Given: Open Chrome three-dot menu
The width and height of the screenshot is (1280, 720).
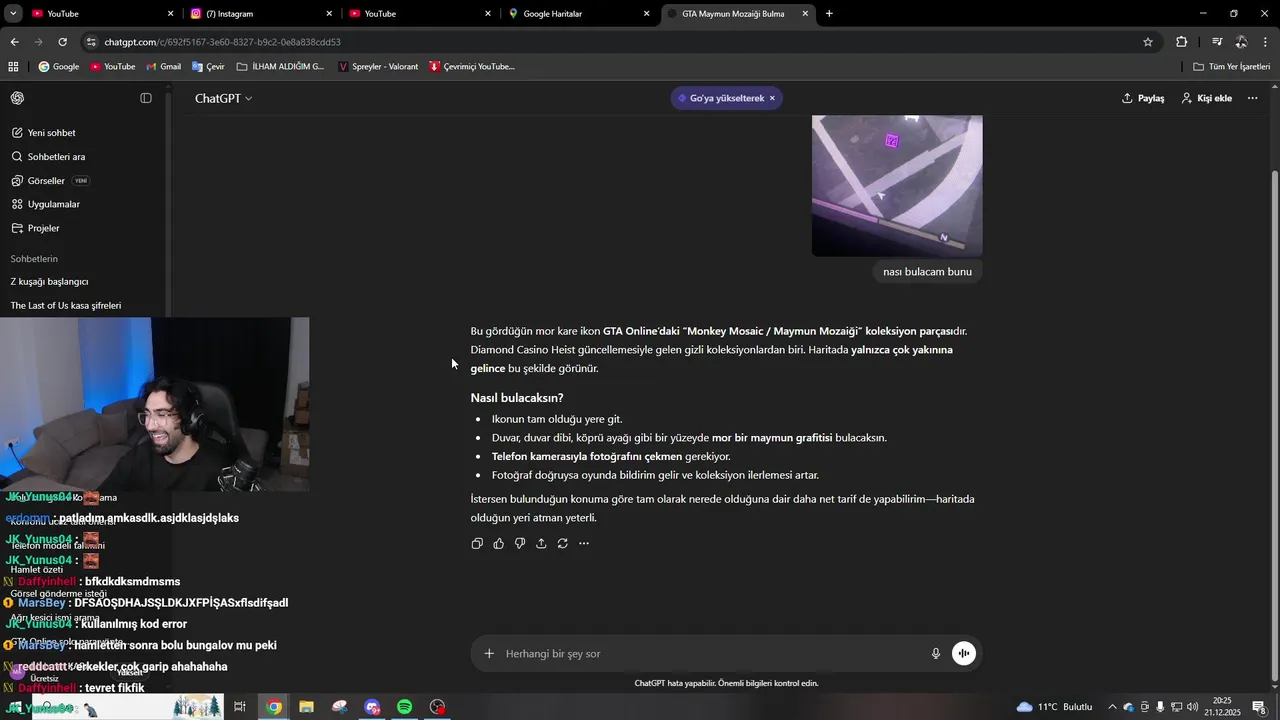Looking at the screenshot, I should [x=1266, y=42].
